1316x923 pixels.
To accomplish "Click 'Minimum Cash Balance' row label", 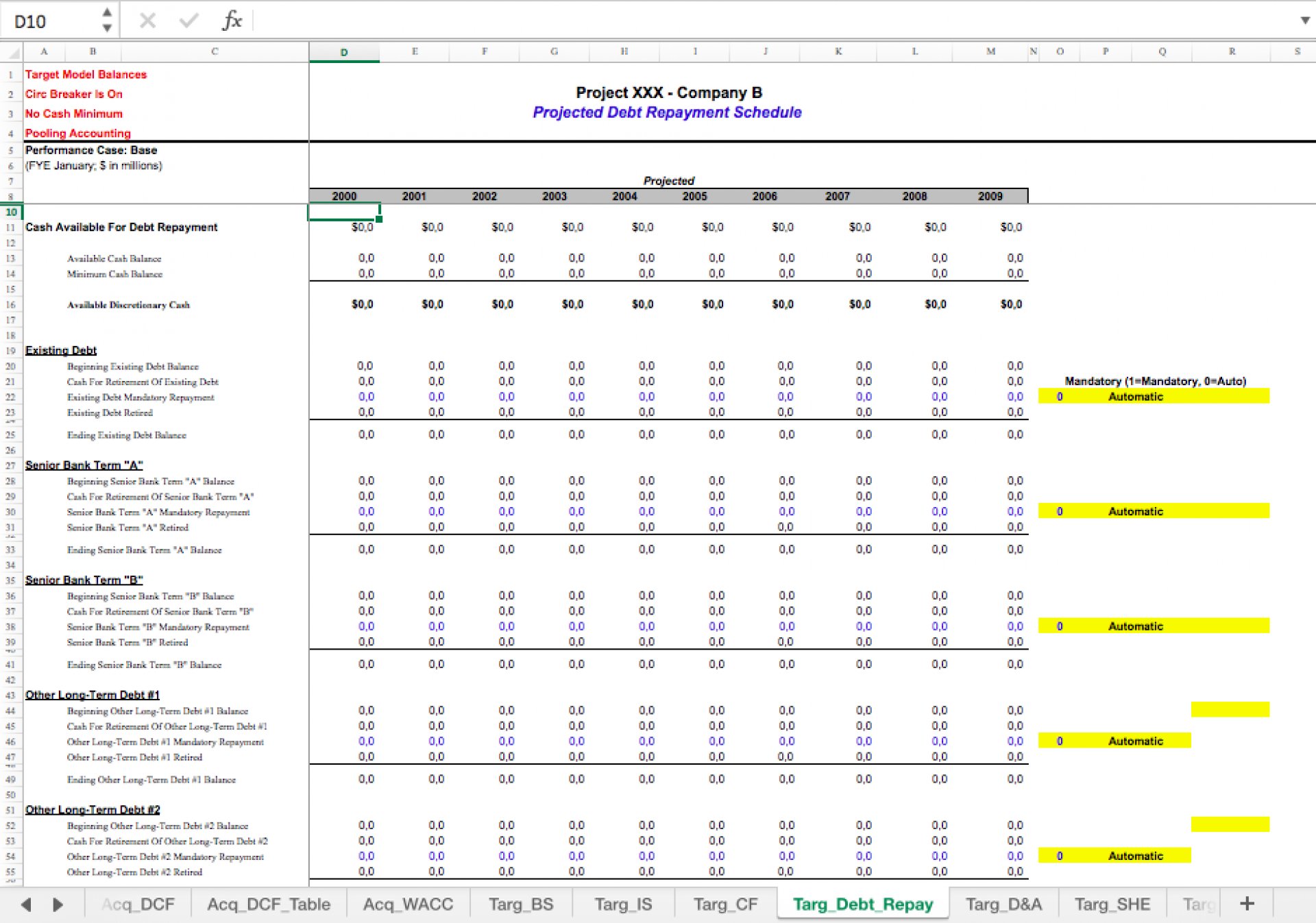I will [114, 274].
